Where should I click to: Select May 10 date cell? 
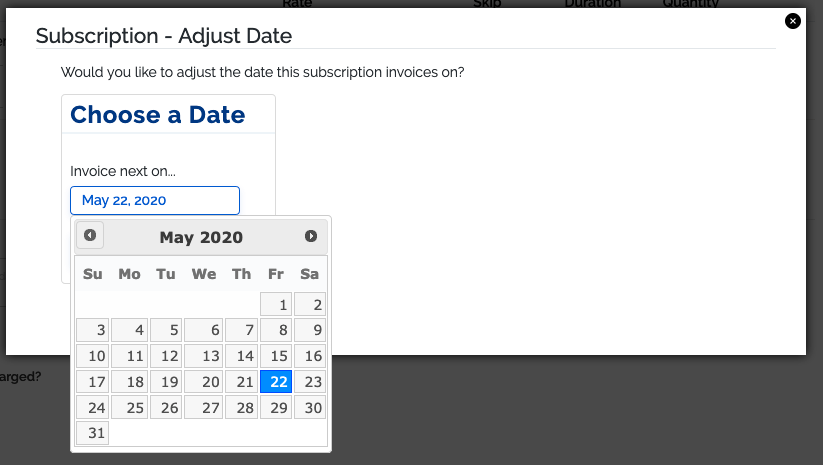click(x=92, y=356)
